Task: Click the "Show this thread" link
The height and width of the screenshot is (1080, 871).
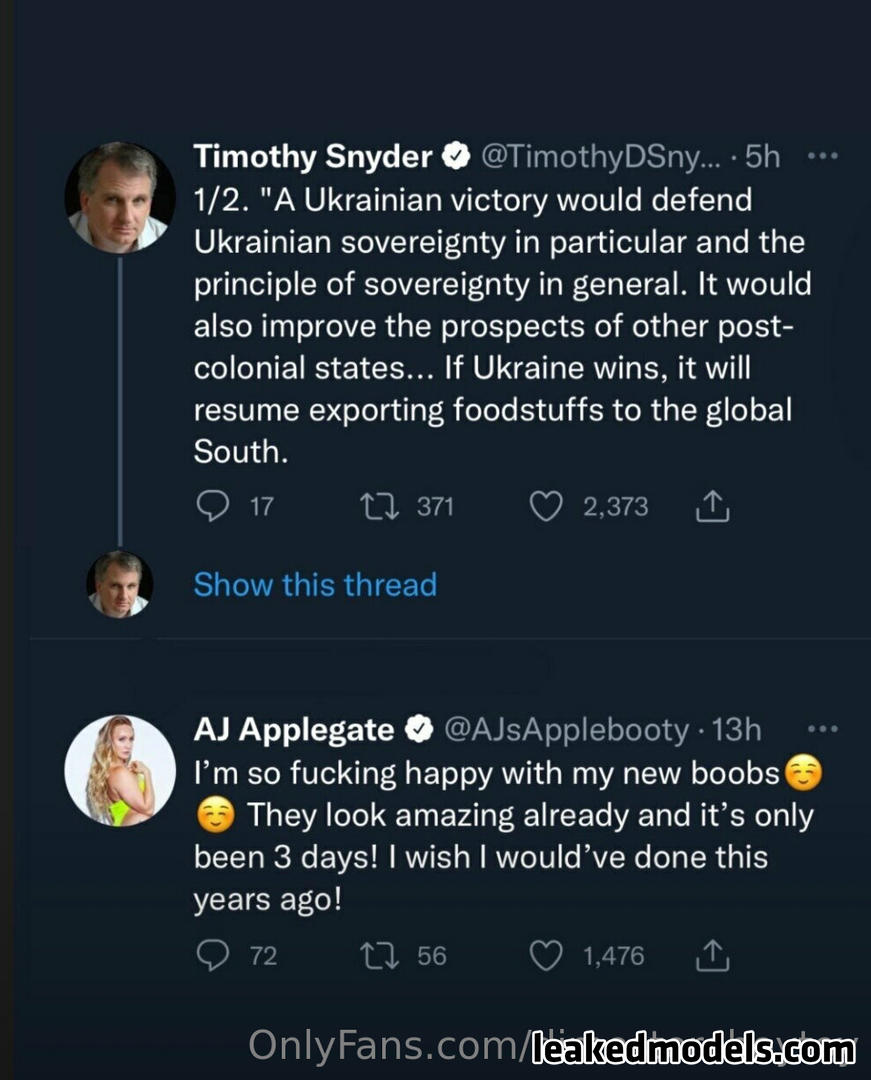Action: click(315, 584)
